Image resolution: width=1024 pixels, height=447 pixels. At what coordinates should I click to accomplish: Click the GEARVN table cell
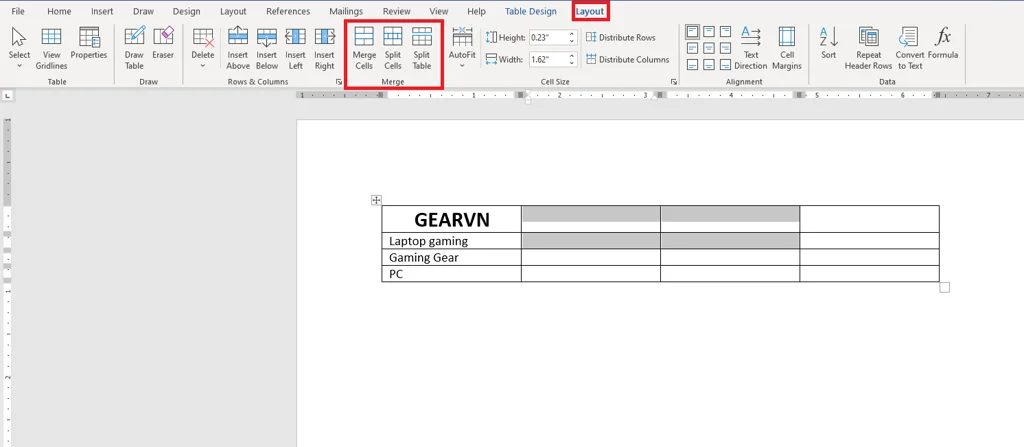451,219
